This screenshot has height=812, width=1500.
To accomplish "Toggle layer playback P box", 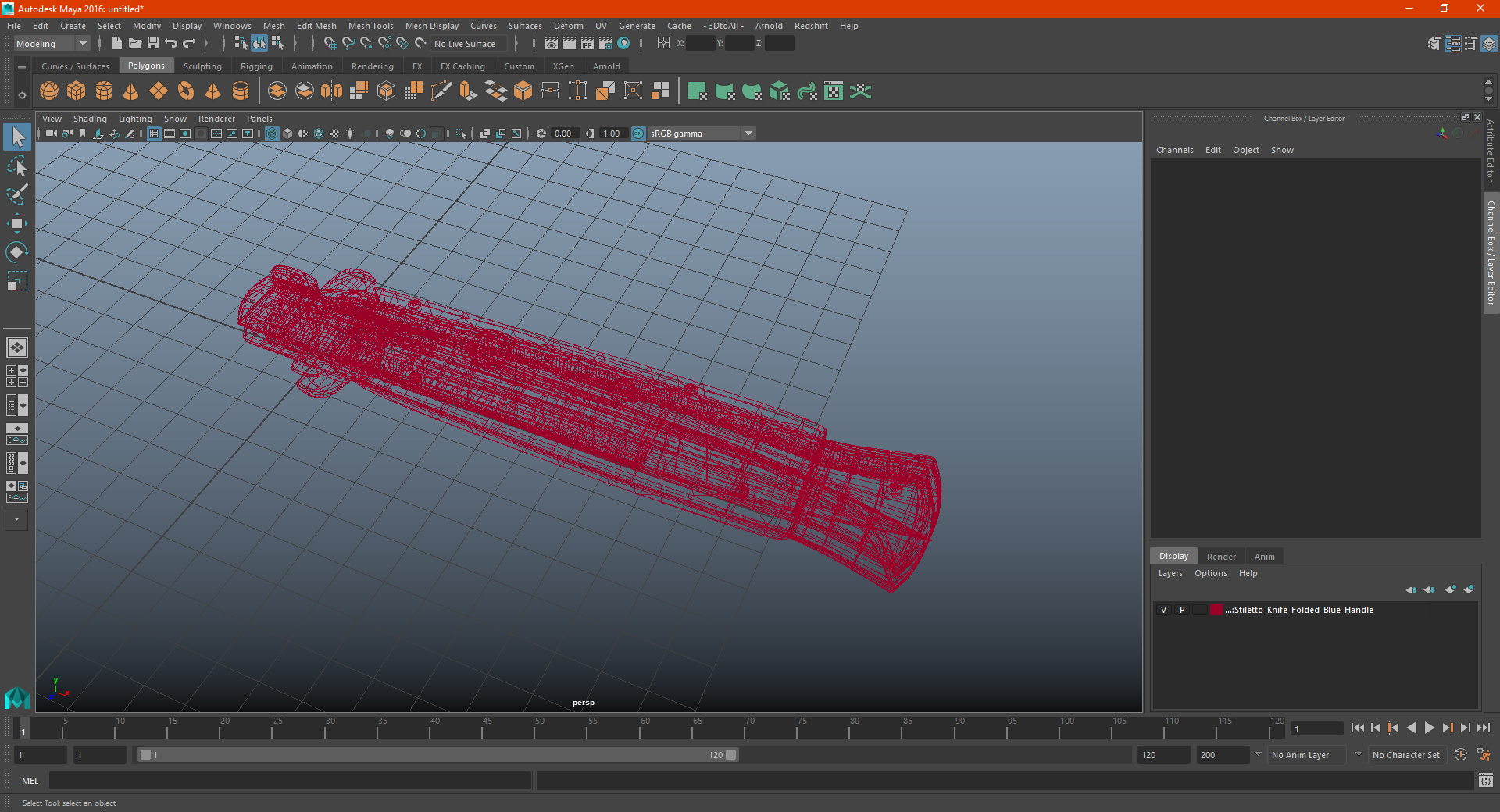I will click(1182, 610).
